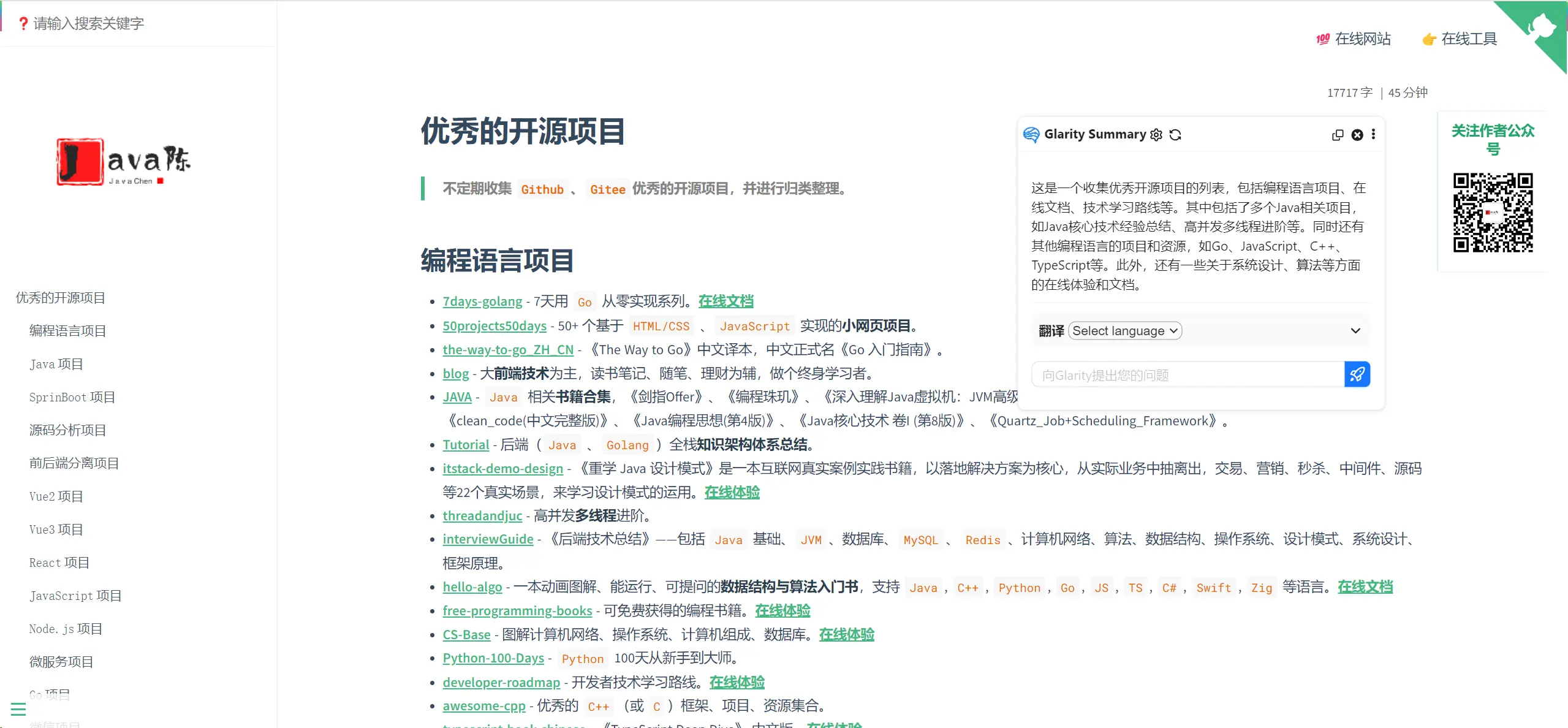Close the Glarity Summary panel
The image size is (1568, 728).
point(1356,135)
